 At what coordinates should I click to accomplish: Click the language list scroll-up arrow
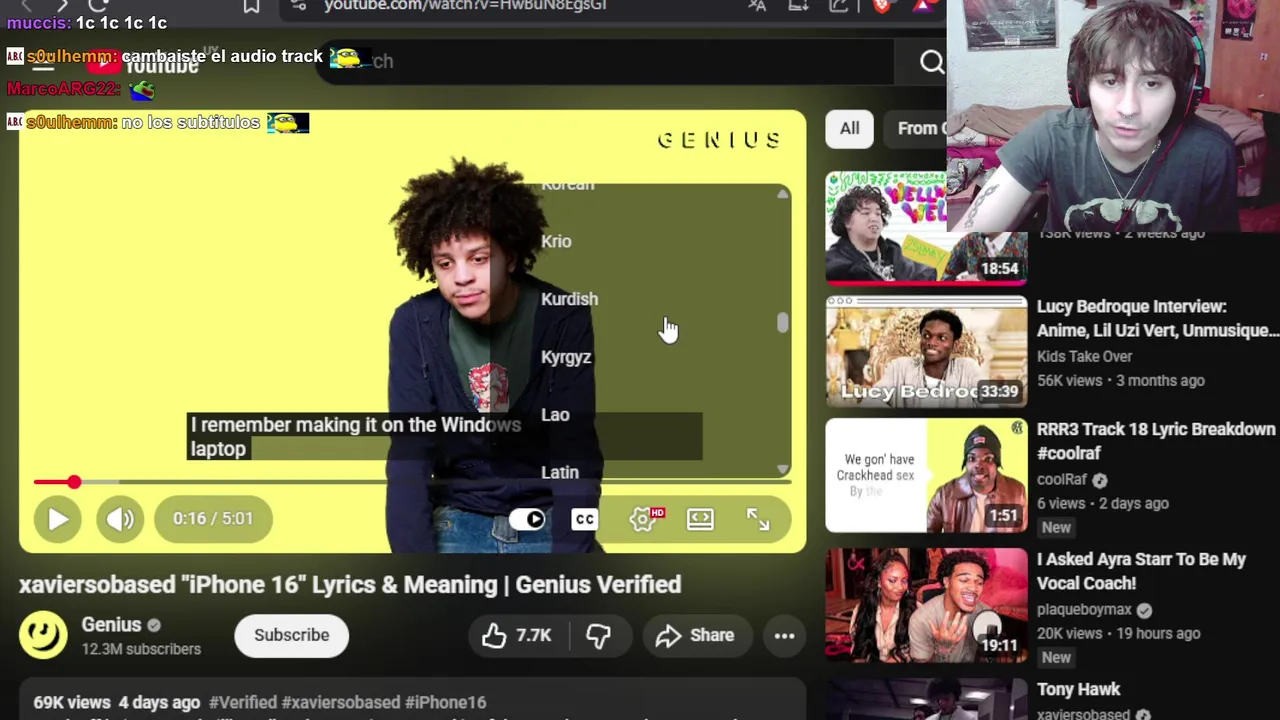(x=782, y=194)
